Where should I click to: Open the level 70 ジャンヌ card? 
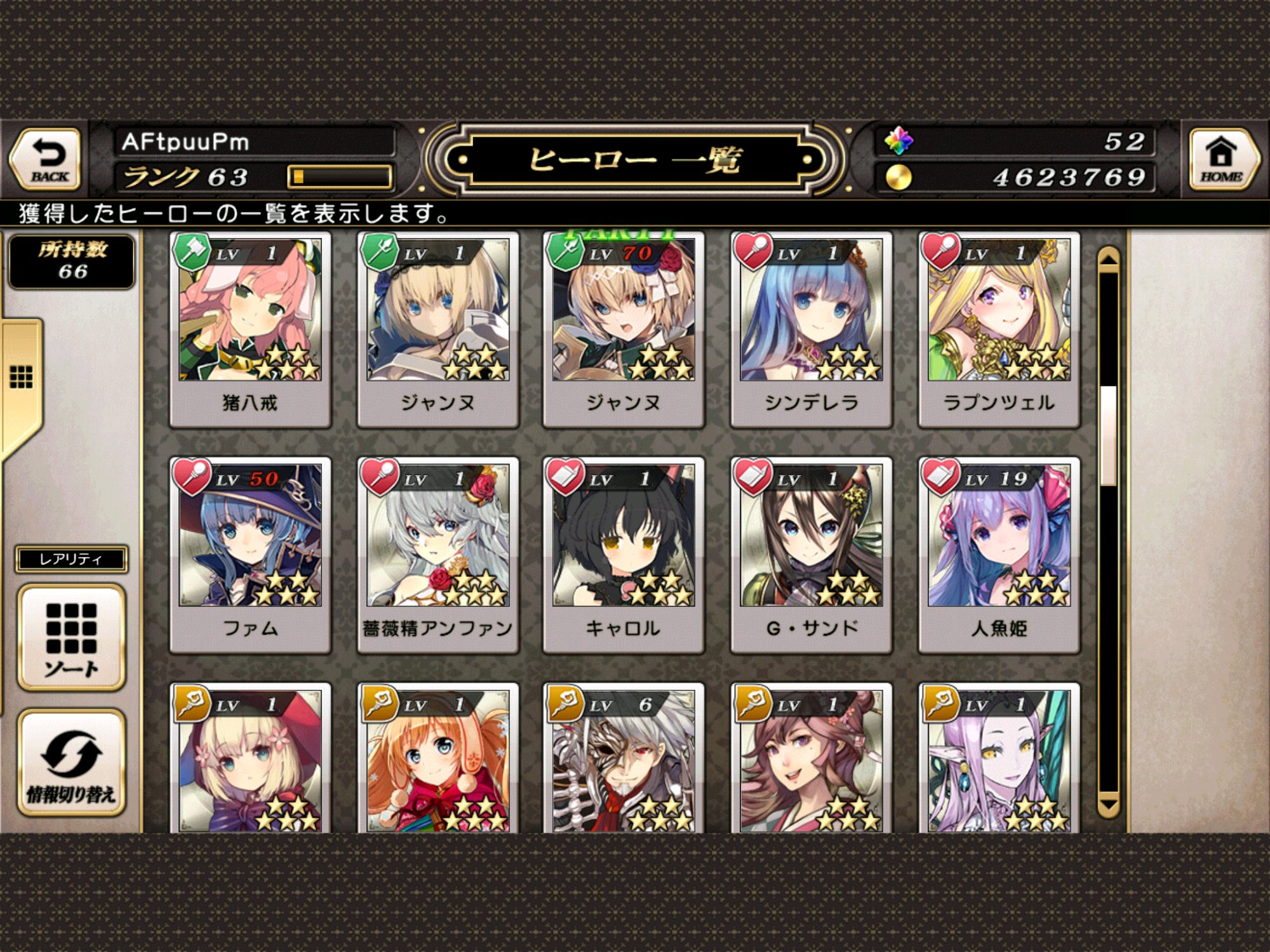[624, 329]
